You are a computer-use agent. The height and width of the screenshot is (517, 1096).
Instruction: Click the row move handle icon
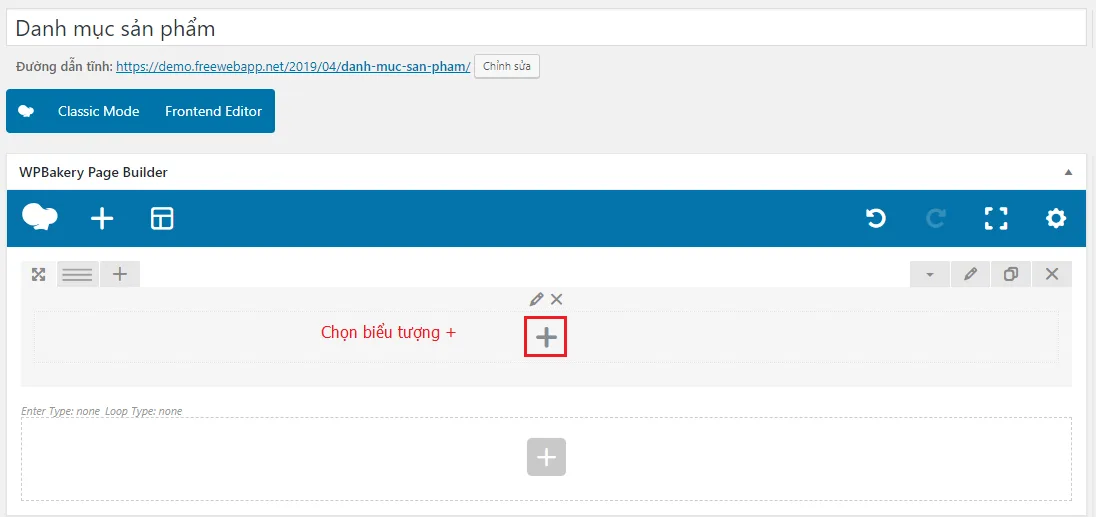click(38, 275)
